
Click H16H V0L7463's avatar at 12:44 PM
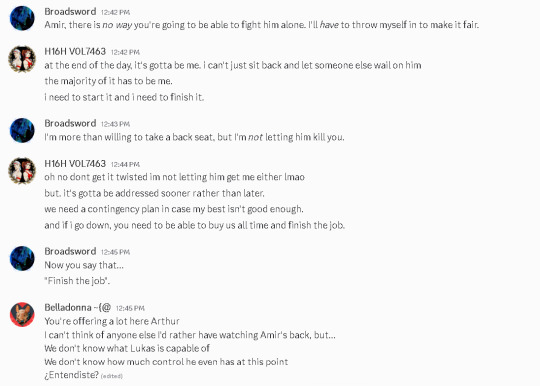22,171
